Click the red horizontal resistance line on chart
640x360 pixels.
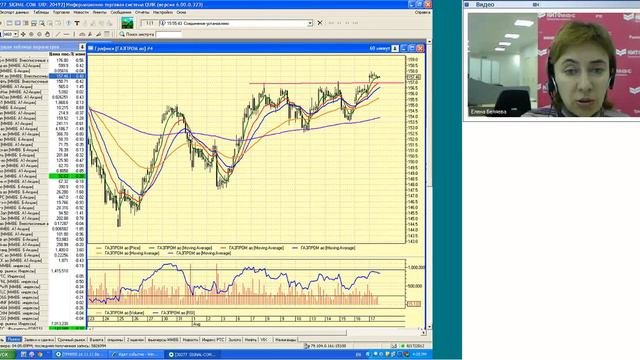[327, 83]
